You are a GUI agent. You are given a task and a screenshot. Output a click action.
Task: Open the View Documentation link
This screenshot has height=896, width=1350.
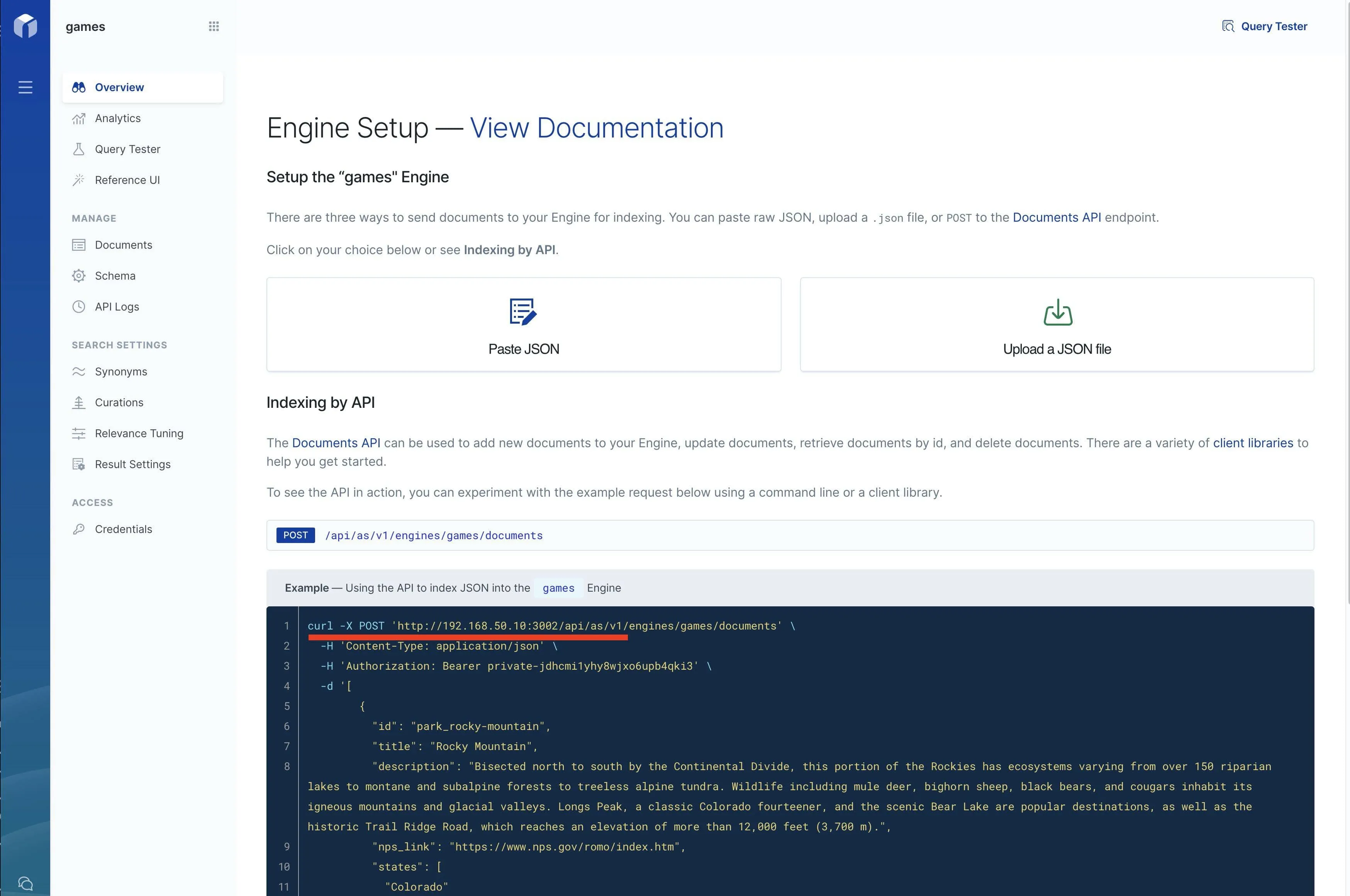click(x=596, y=128)
